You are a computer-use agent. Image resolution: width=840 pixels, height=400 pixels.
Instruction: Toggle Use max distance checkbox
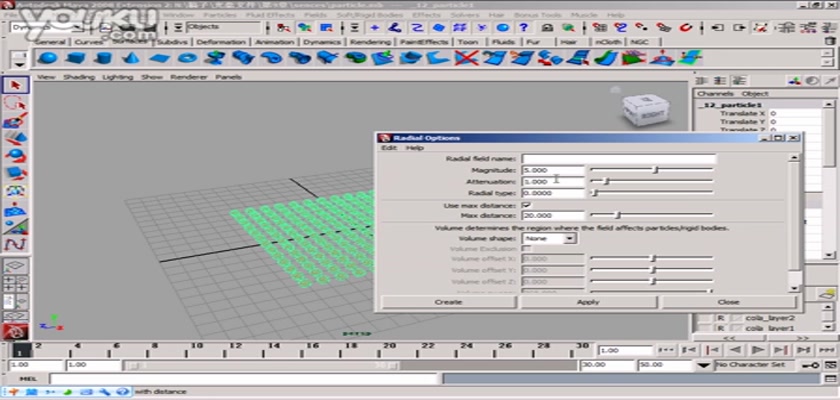[x=527, y=205]
